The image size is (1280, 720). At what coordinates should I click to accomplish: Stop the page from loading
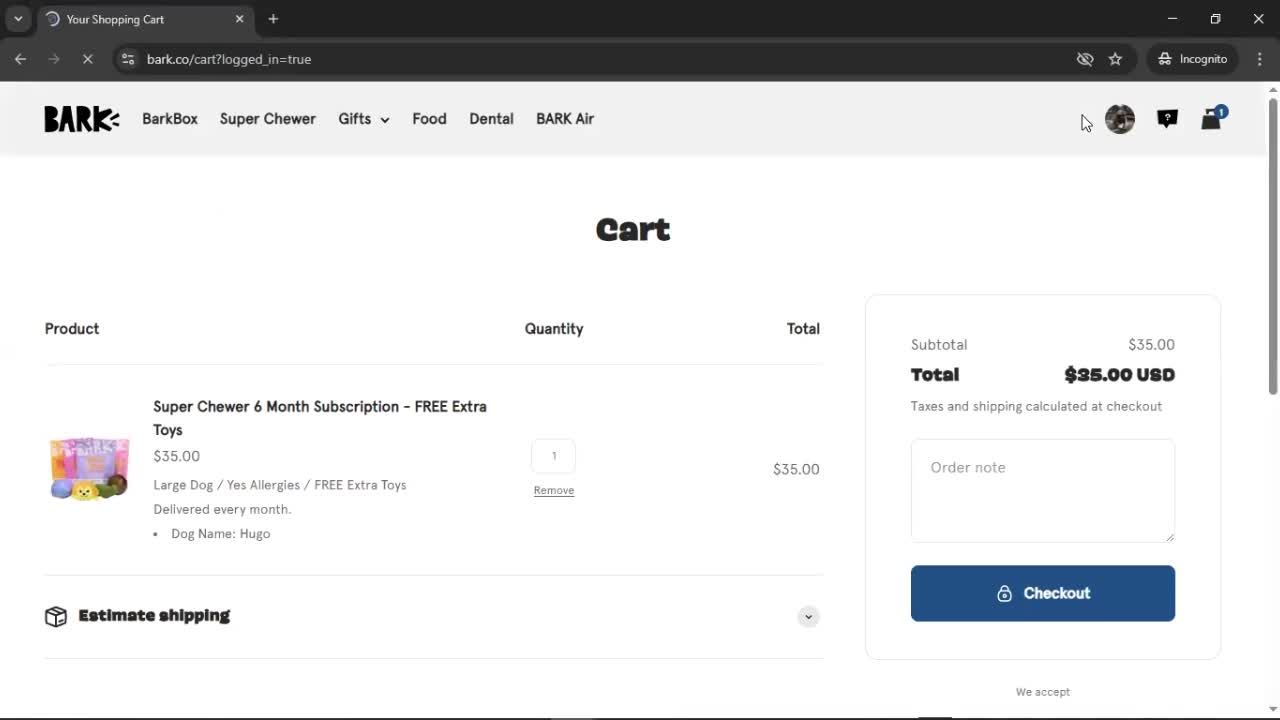tap(87, 59)
